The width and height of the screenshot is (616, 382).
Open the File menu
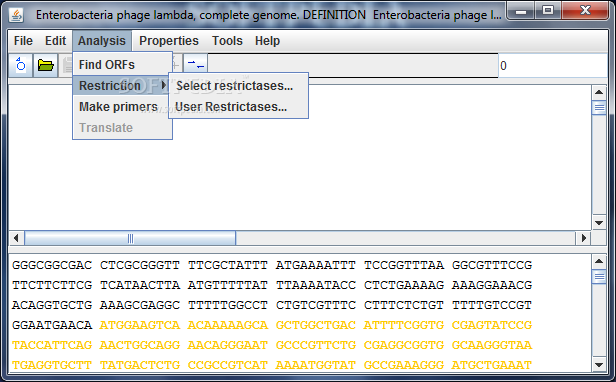click(23, 41)
